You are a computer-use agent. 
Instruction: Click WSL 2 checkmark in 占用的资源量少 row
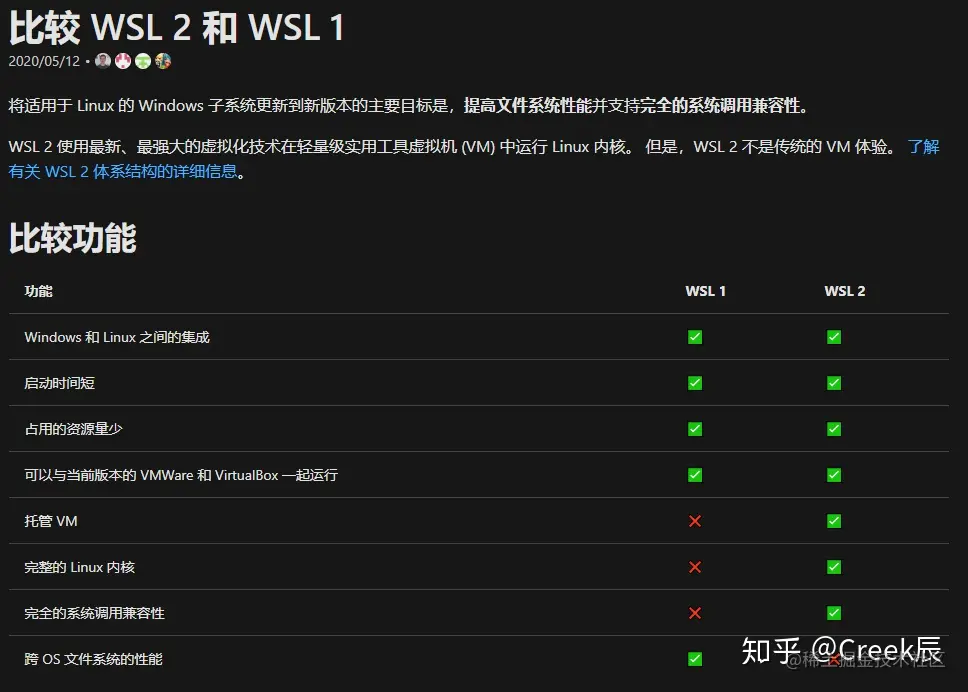click(x=834, y=429)
